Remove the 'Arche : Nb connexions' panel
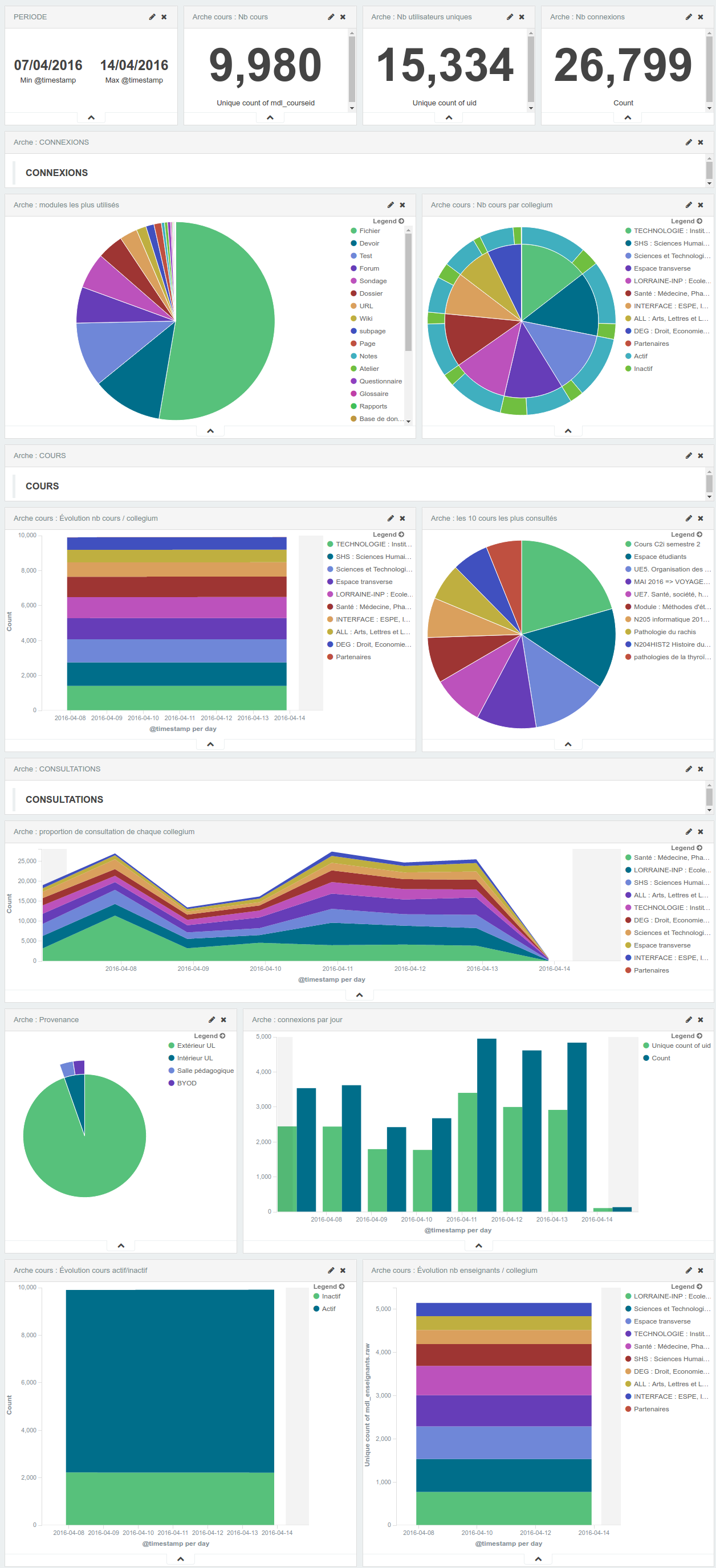This screenshot has width=716, height=1568. click(700, 17)
